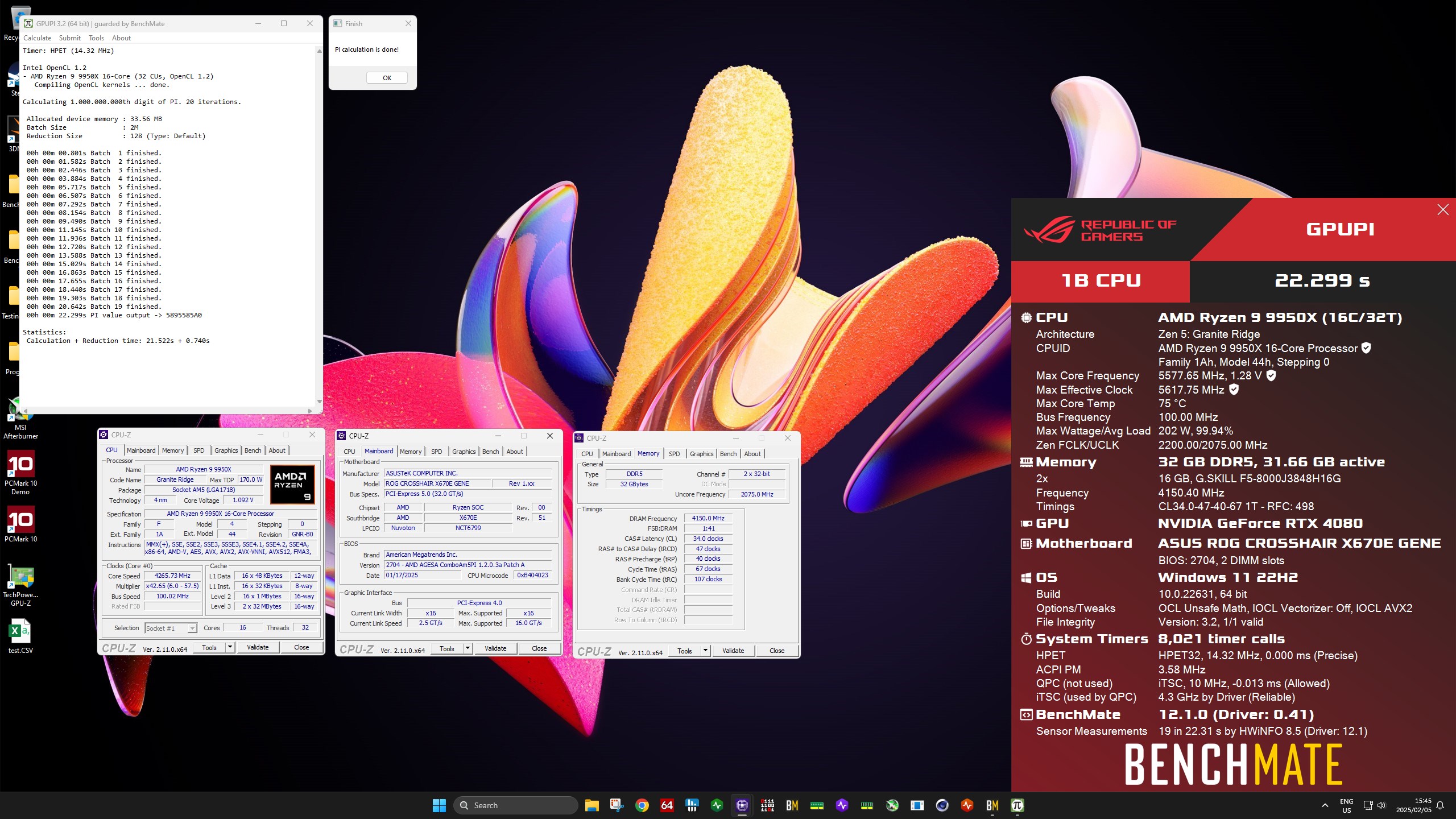Click Close button in Memory CPU-Z window
This screenshot has height=819, width=1456.
click(x=777, y=651)
